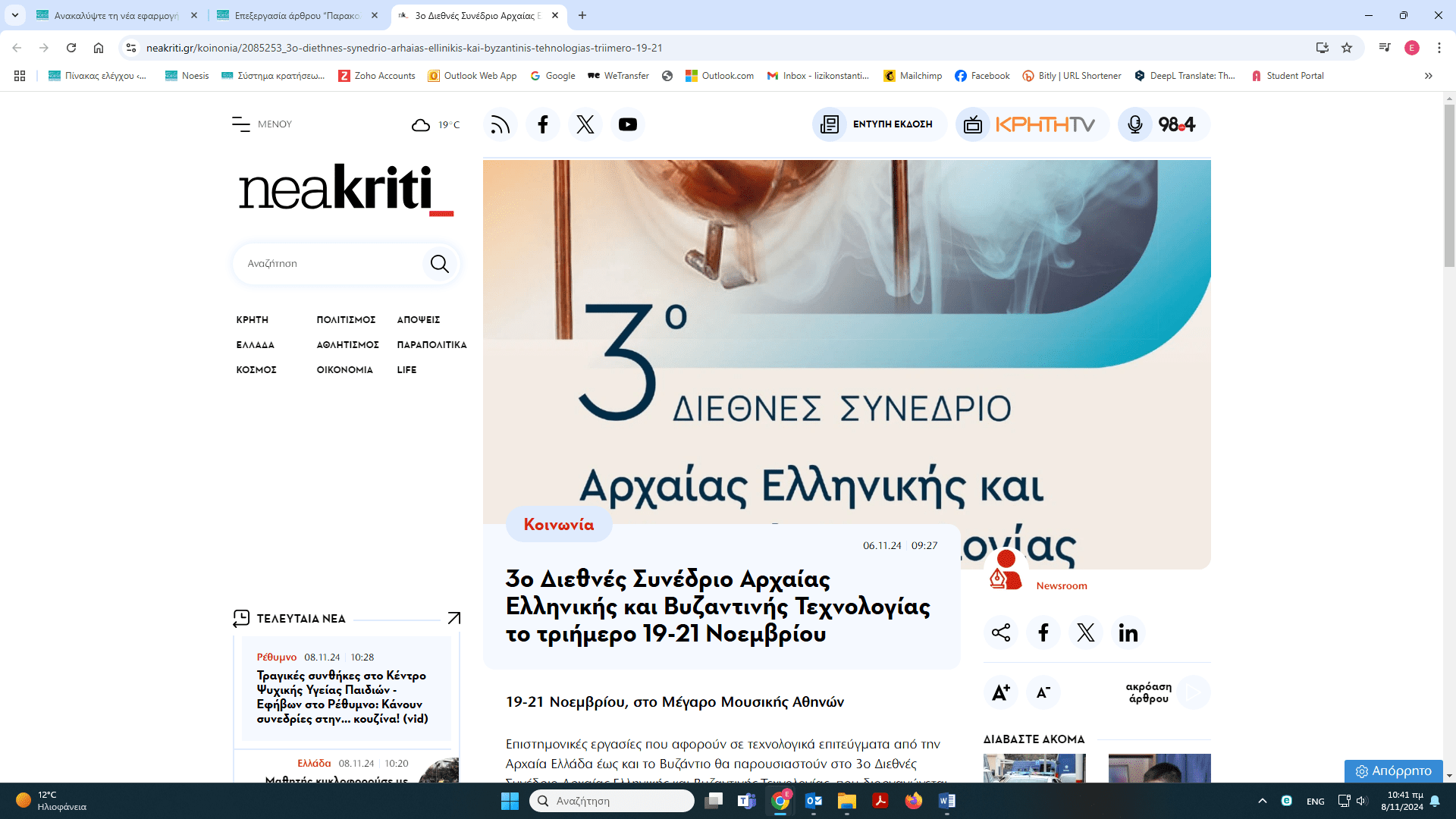Click the search magnifier icon
Screen dimensions: 1456x819
click(x=440, y=264)
